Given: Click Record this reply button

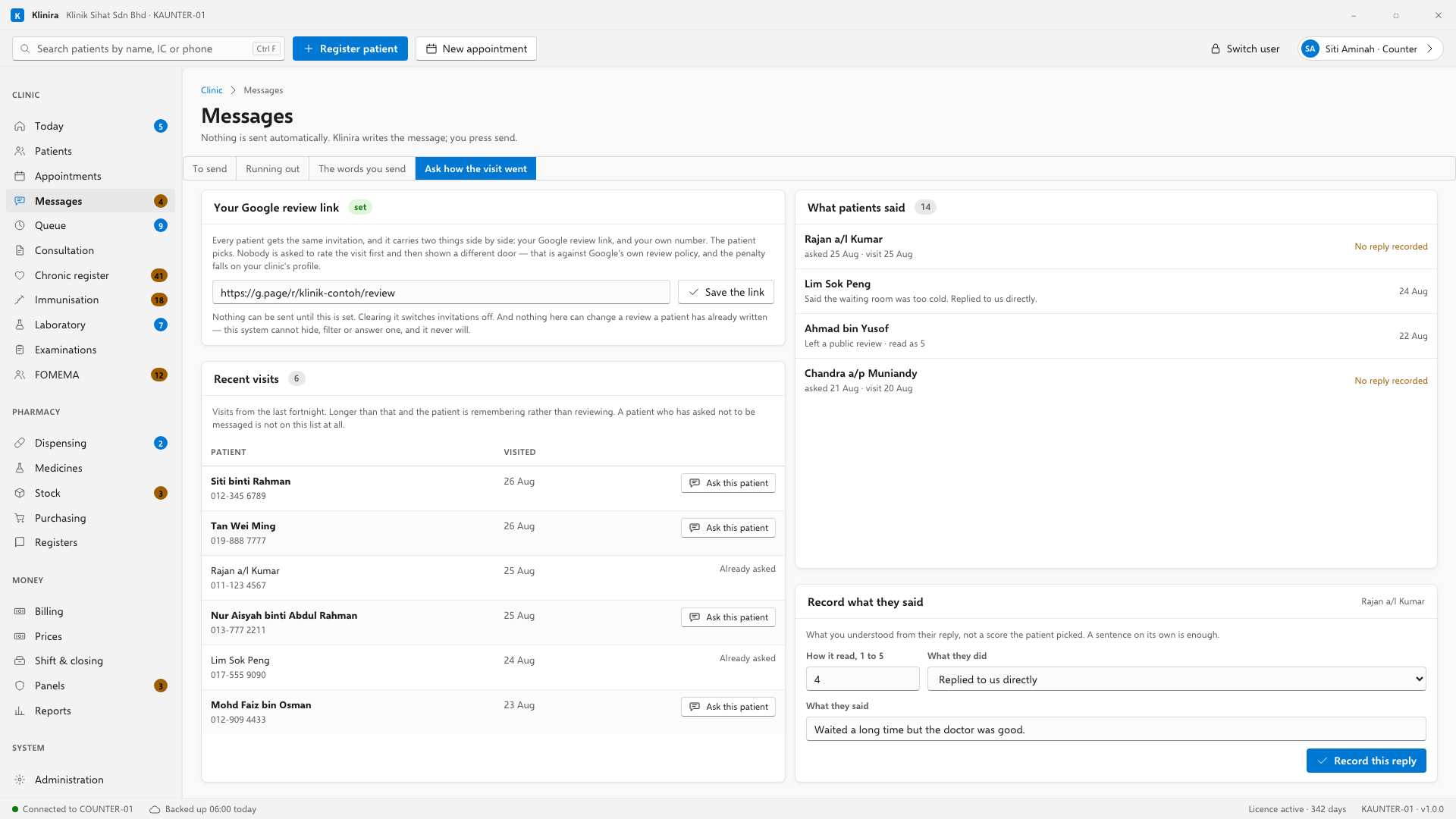Looking at the screenshot, I should click(1366, 761).
